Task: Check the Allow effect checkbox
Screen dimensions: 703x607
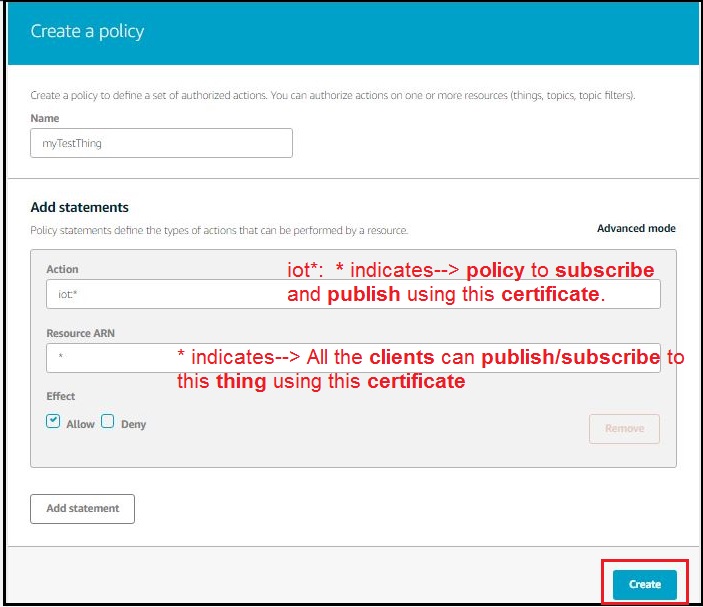Action: point(53,421)
